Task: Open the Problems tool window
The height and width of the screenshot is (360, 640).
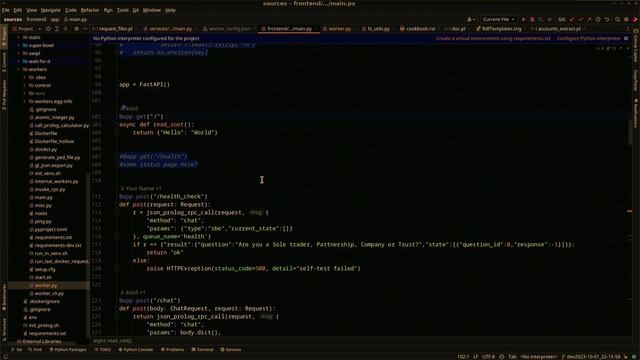Action: click(173, 350)
